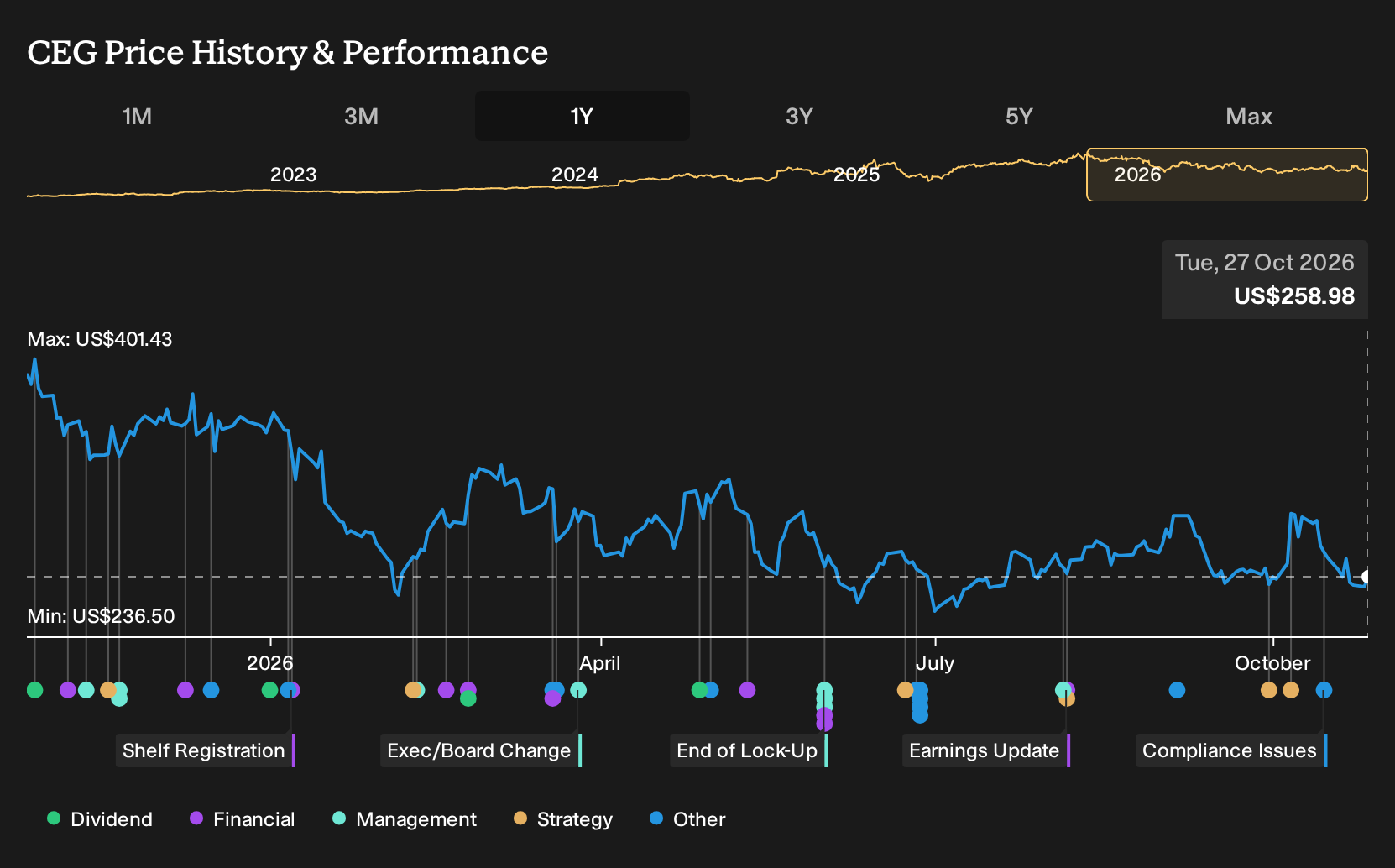Toggle the Other legend filter
Image resolution: width=1395 pixels, height=868 pixels.
[x=687, y=819]
